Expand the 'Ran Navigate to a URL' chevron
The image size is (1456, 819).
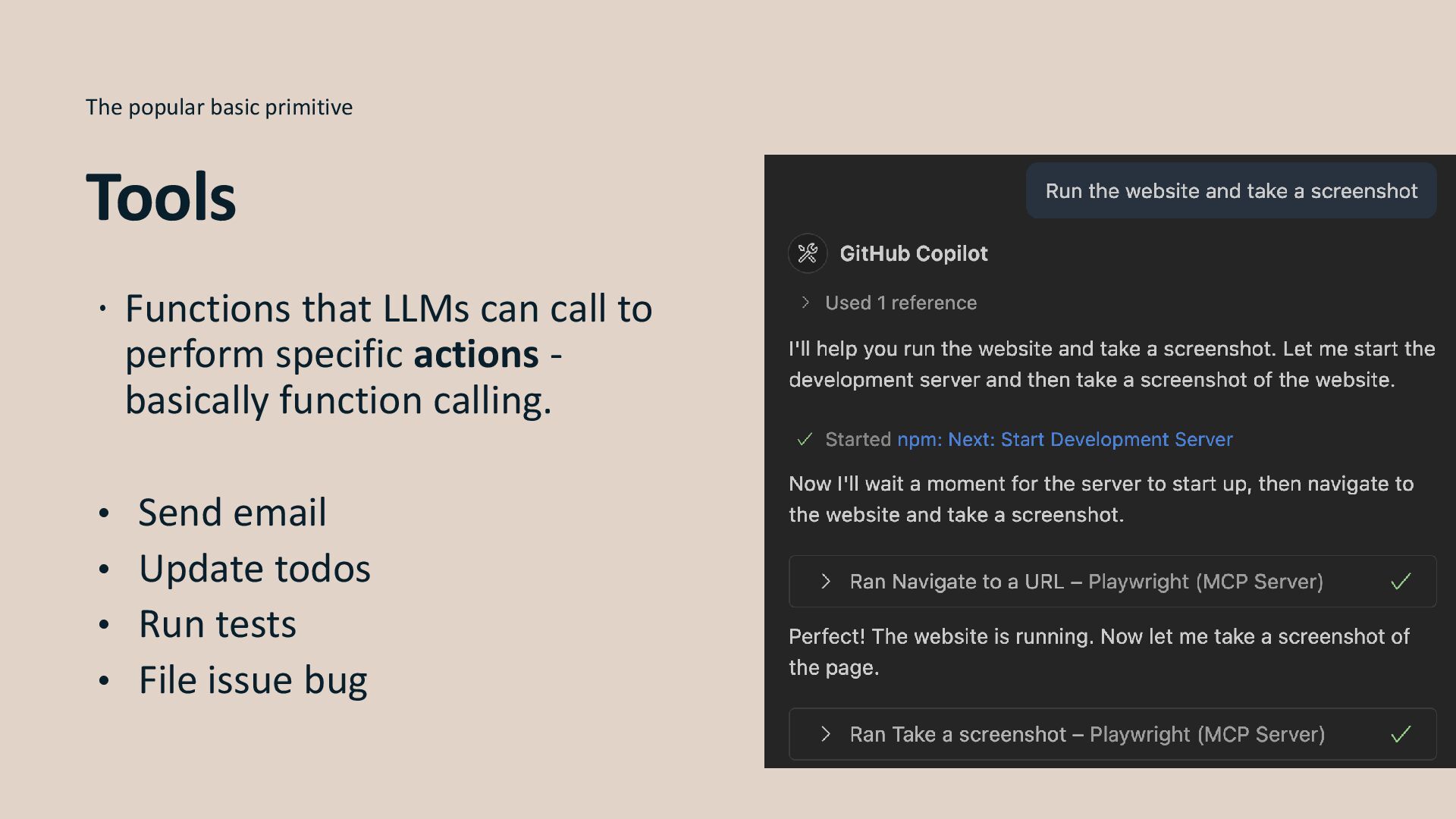(826, 582)
